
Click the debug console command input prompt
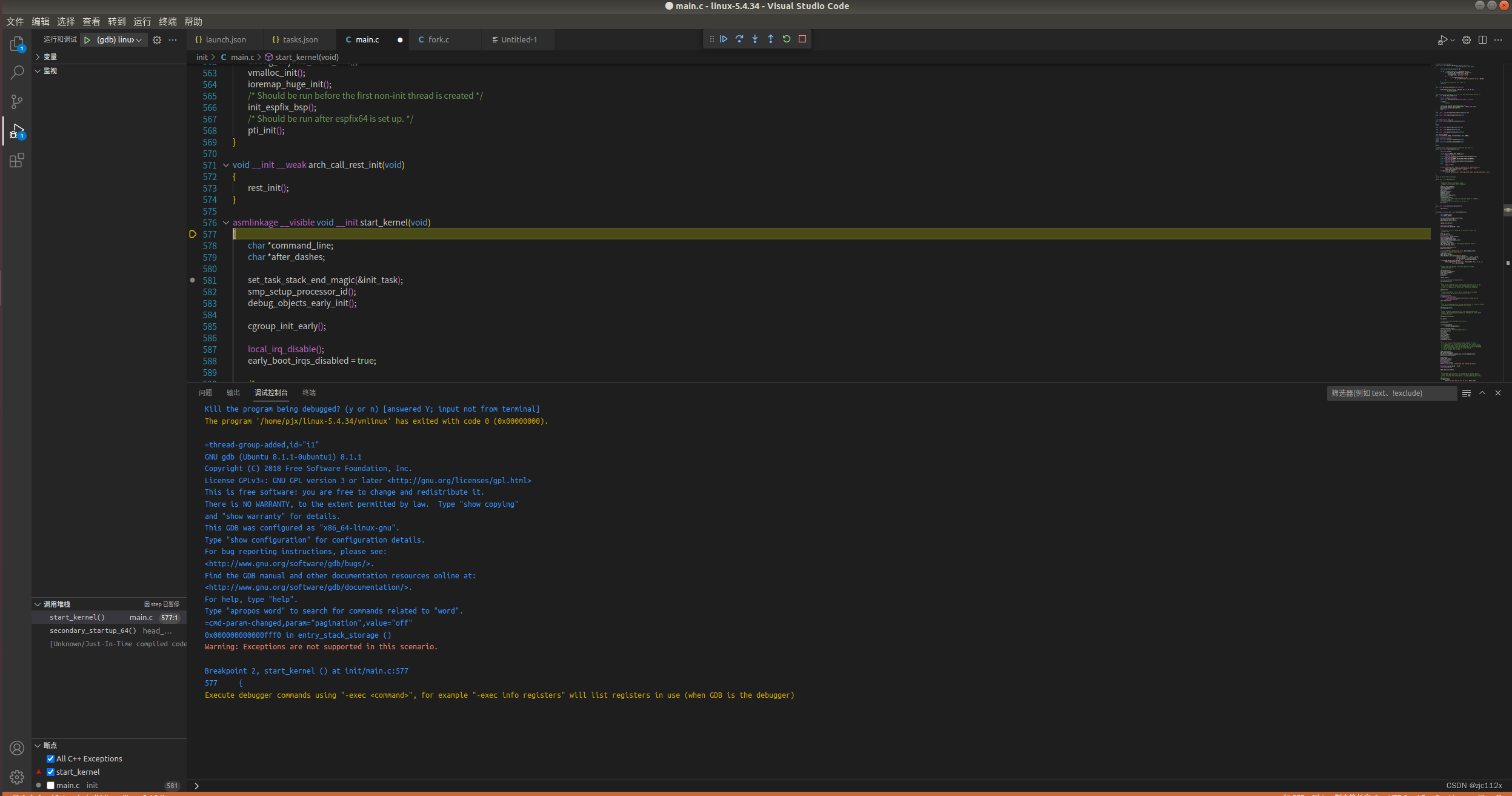pyautogui.click(x=848, y=786)
